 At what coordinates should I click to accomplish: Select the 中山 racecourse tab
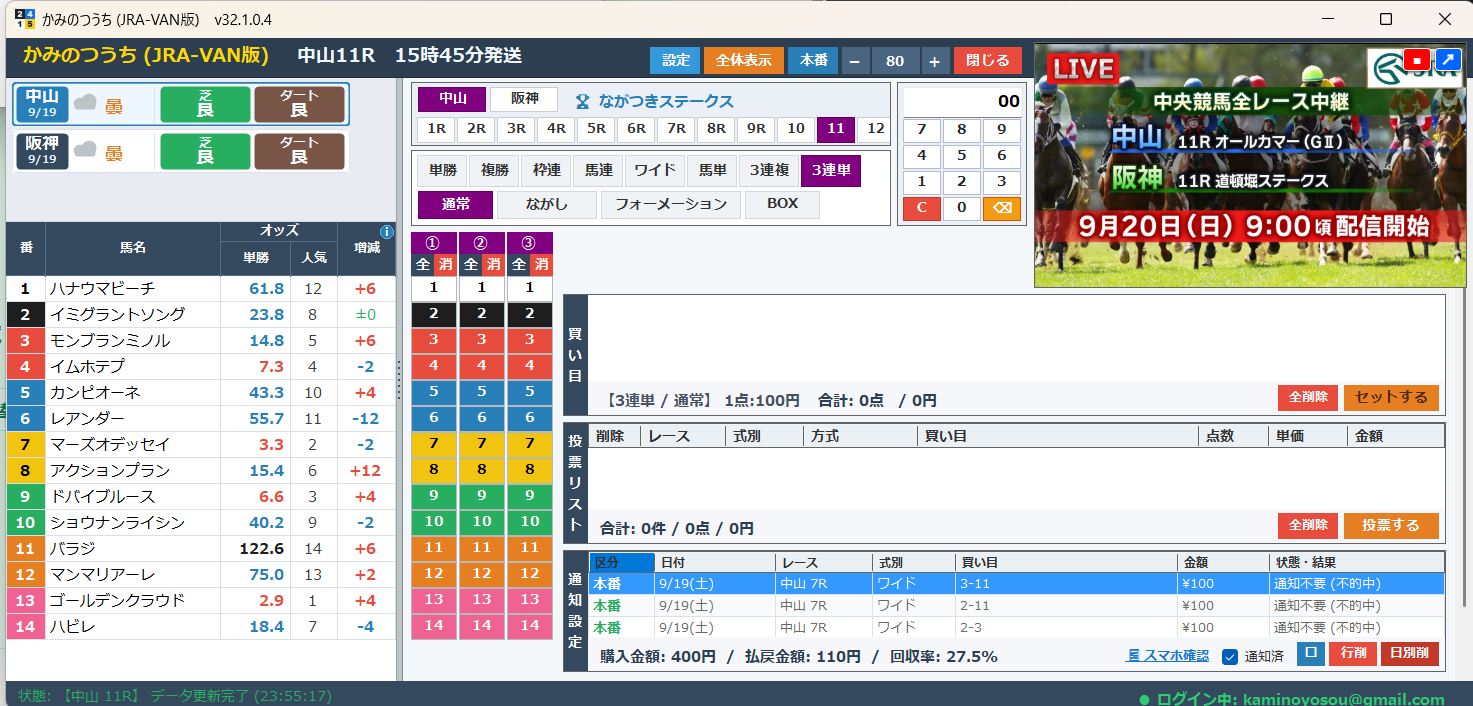point(452,100)
